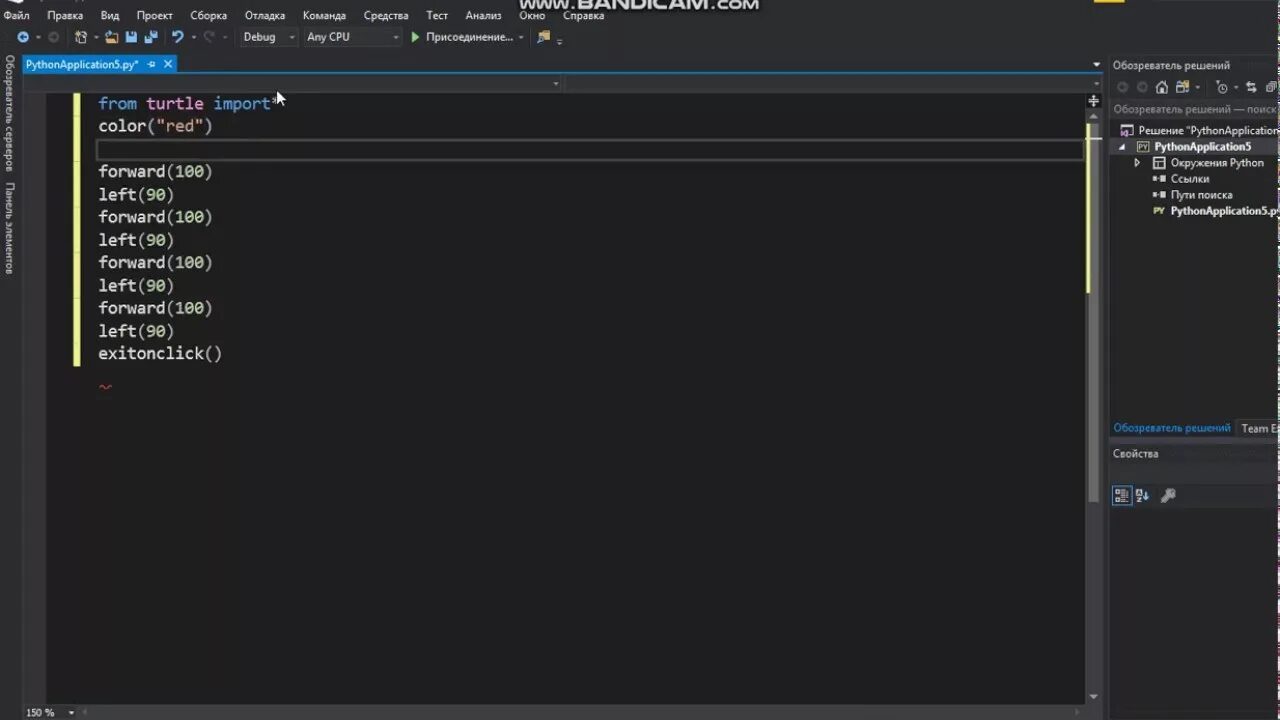This screenshot has width=1280, height=720.
Task: Click the exitonclick() code line
Action: [x=160, y=354]
